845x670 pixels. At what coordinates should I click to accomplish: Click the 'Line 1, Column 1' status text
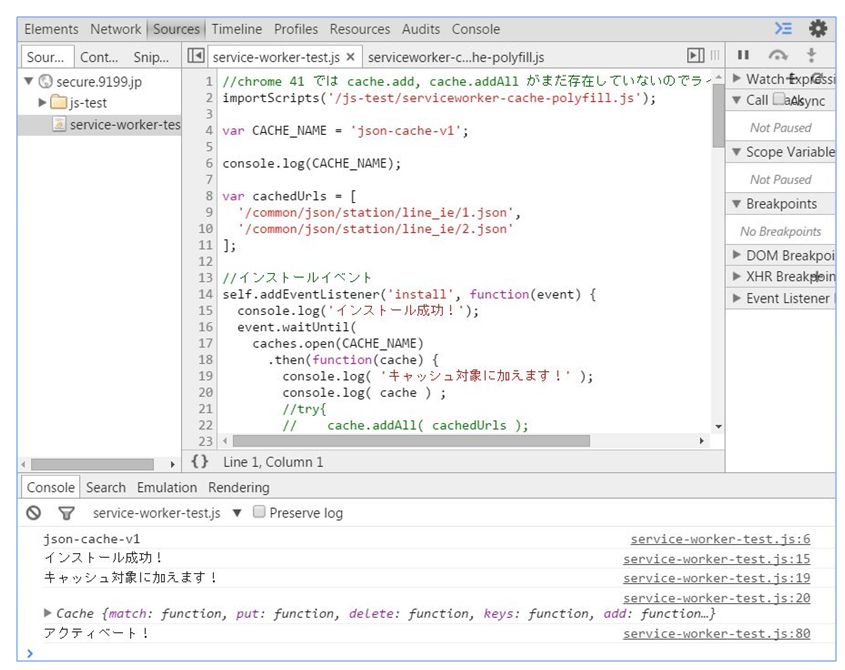[x=273, y=462]
